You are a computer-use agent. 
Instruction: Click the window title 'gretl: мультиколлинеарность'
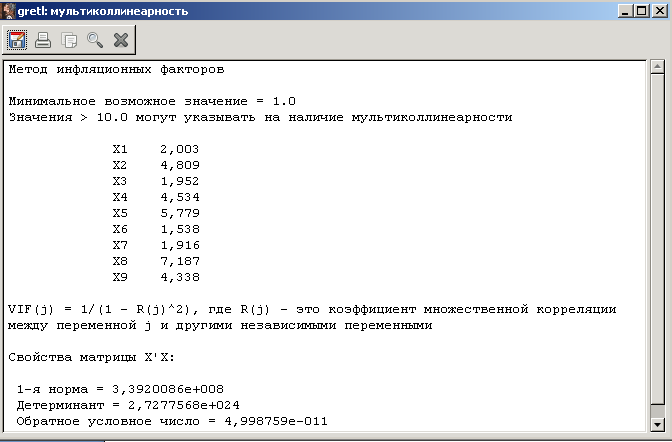103,11
